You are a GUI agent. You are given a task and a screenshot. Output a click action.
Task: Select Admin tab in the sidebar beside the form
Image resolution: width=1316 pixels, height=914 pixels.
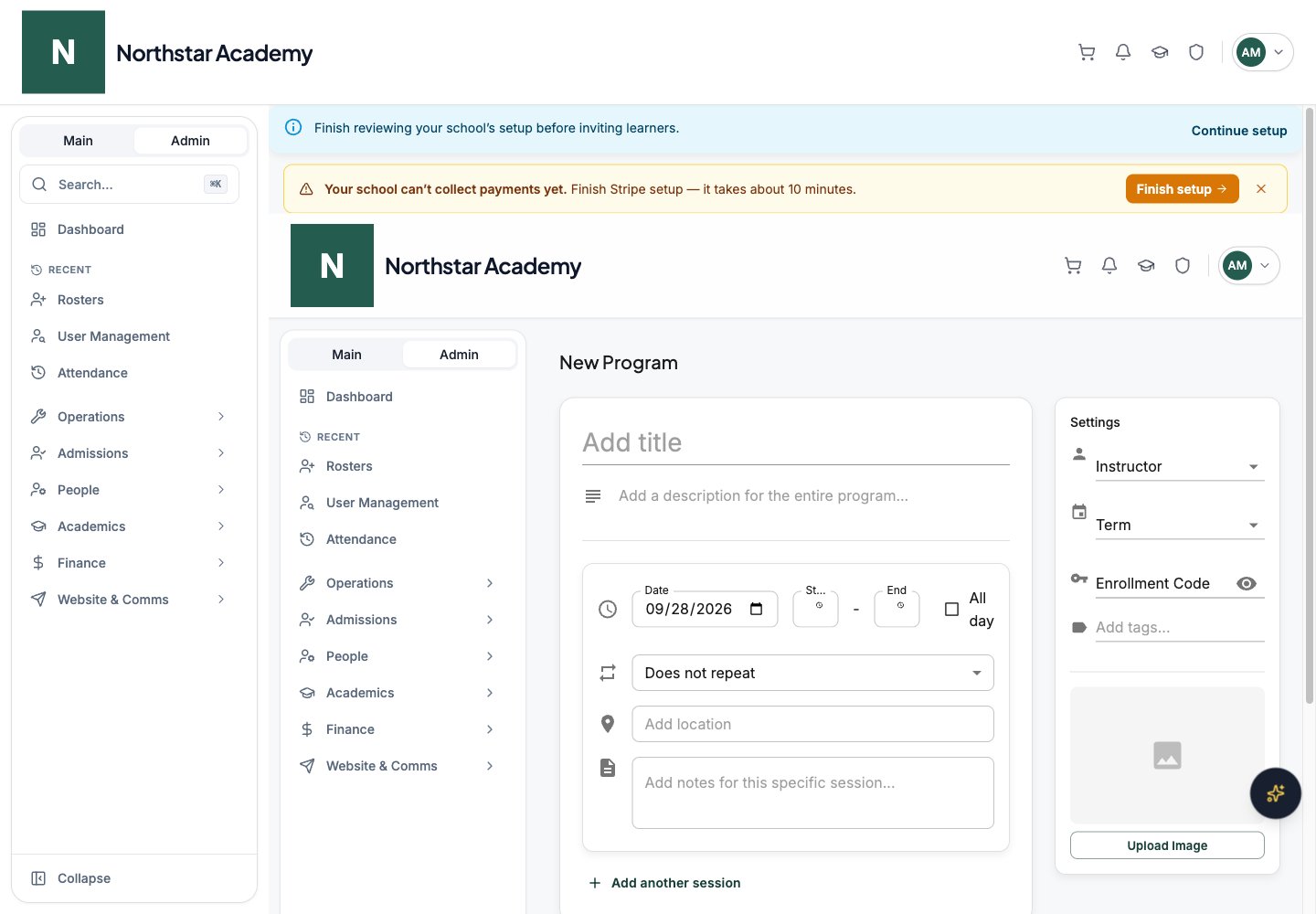point(459,355)
